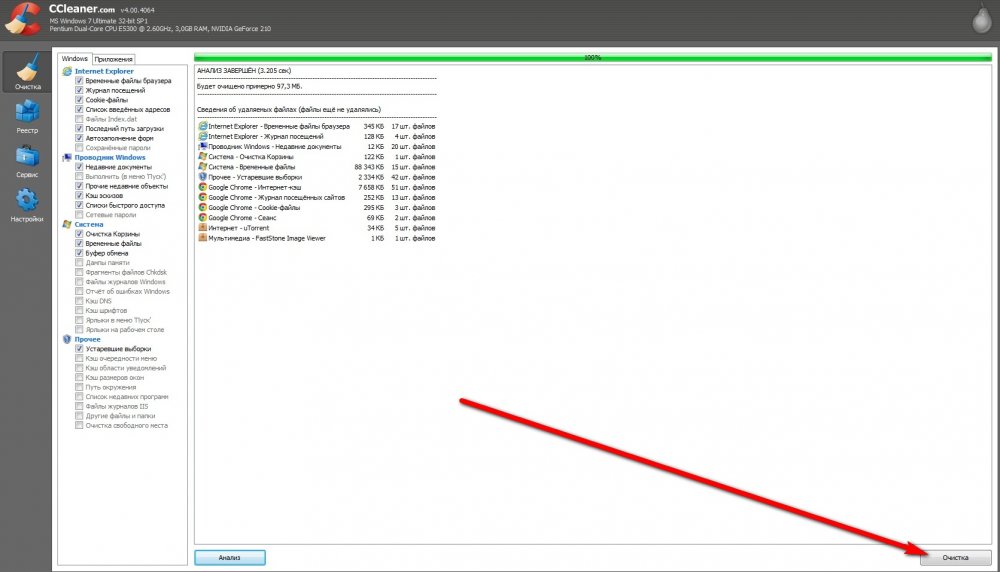Click the FastStone Image Viewer row icon

(x=203, y=238)
